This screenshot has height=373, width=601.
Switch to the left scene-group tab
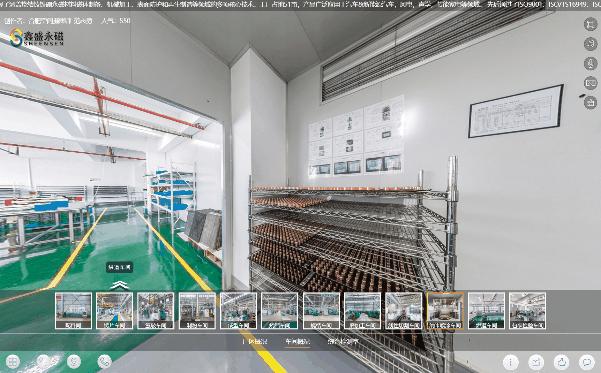(x=255, y=341)
